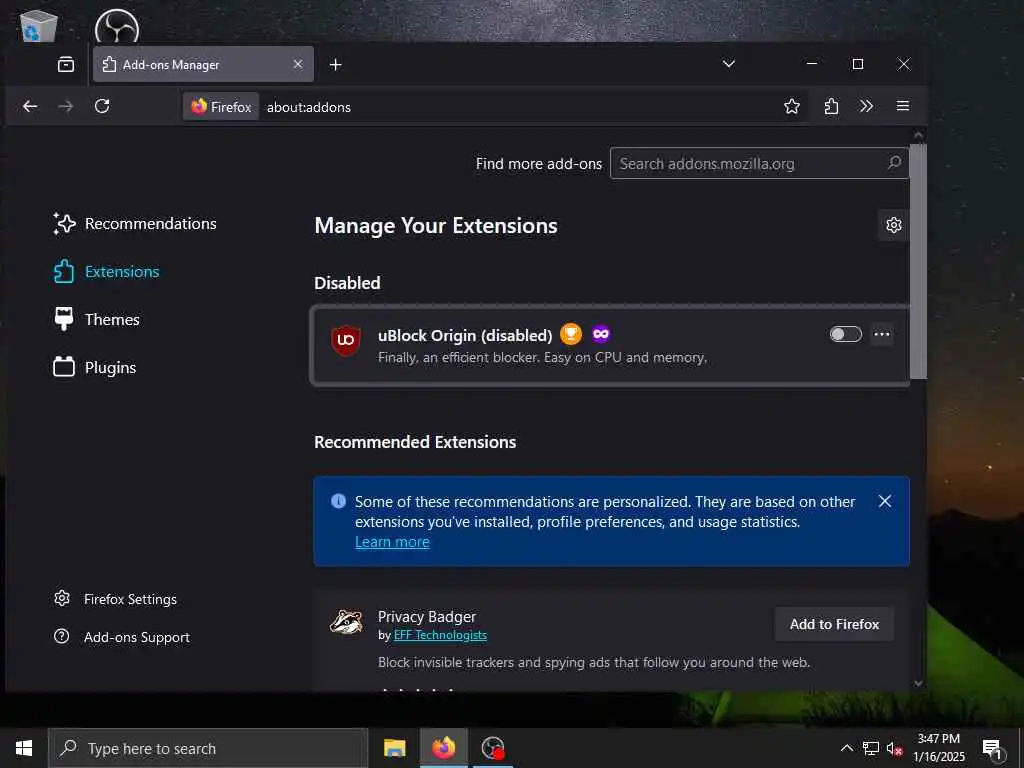Click the muted volume tray icon
Image resolution: width=1024 pixels, height=768 pixels.
point(894,748)
